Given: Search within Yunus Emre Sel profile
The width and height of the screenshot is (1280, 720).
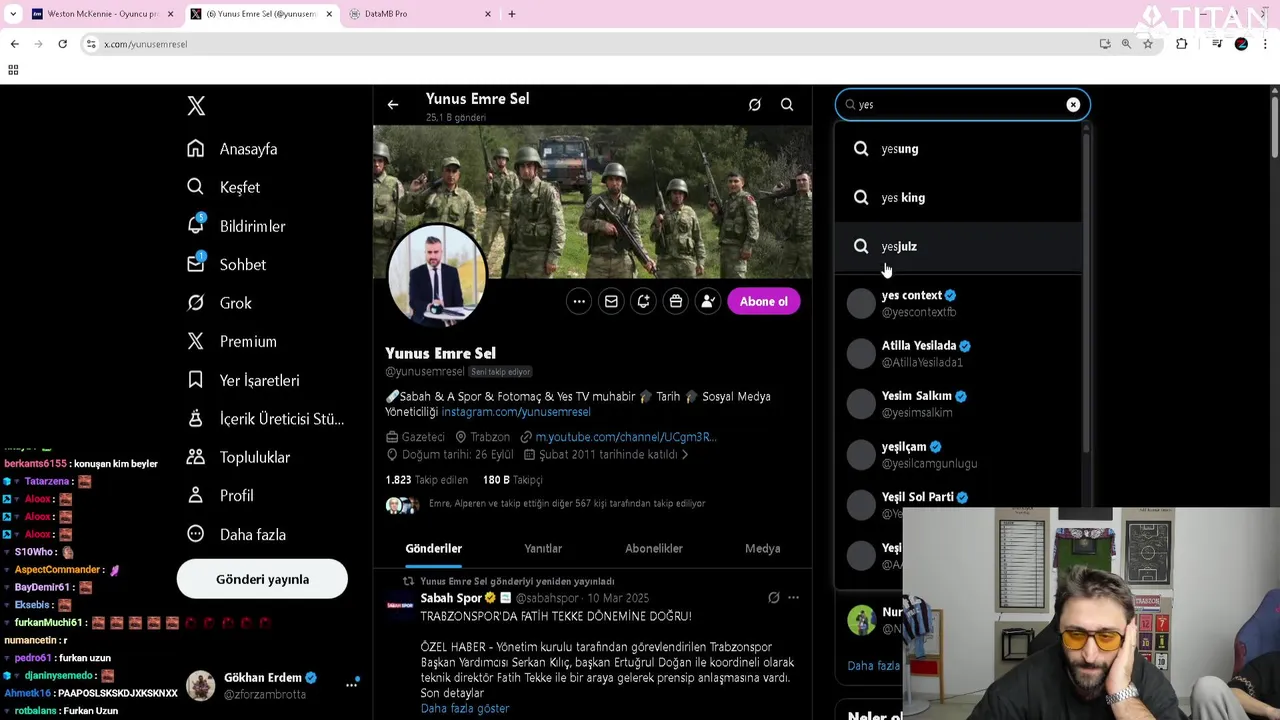Looking at the screenshot, I should tap(787, 104).
